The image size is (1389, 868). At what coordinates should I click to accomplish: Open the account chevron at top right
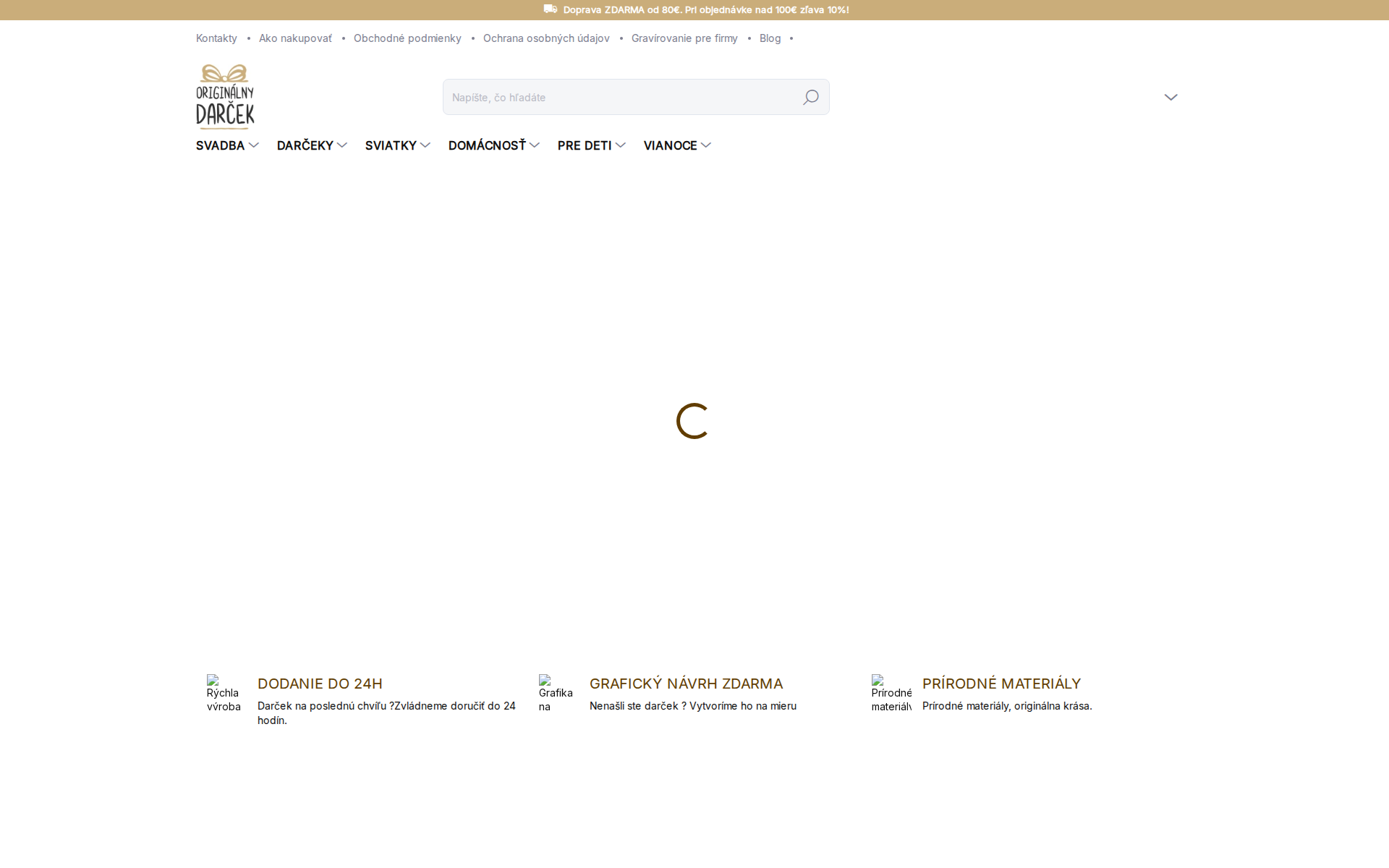click(1171, 96)
